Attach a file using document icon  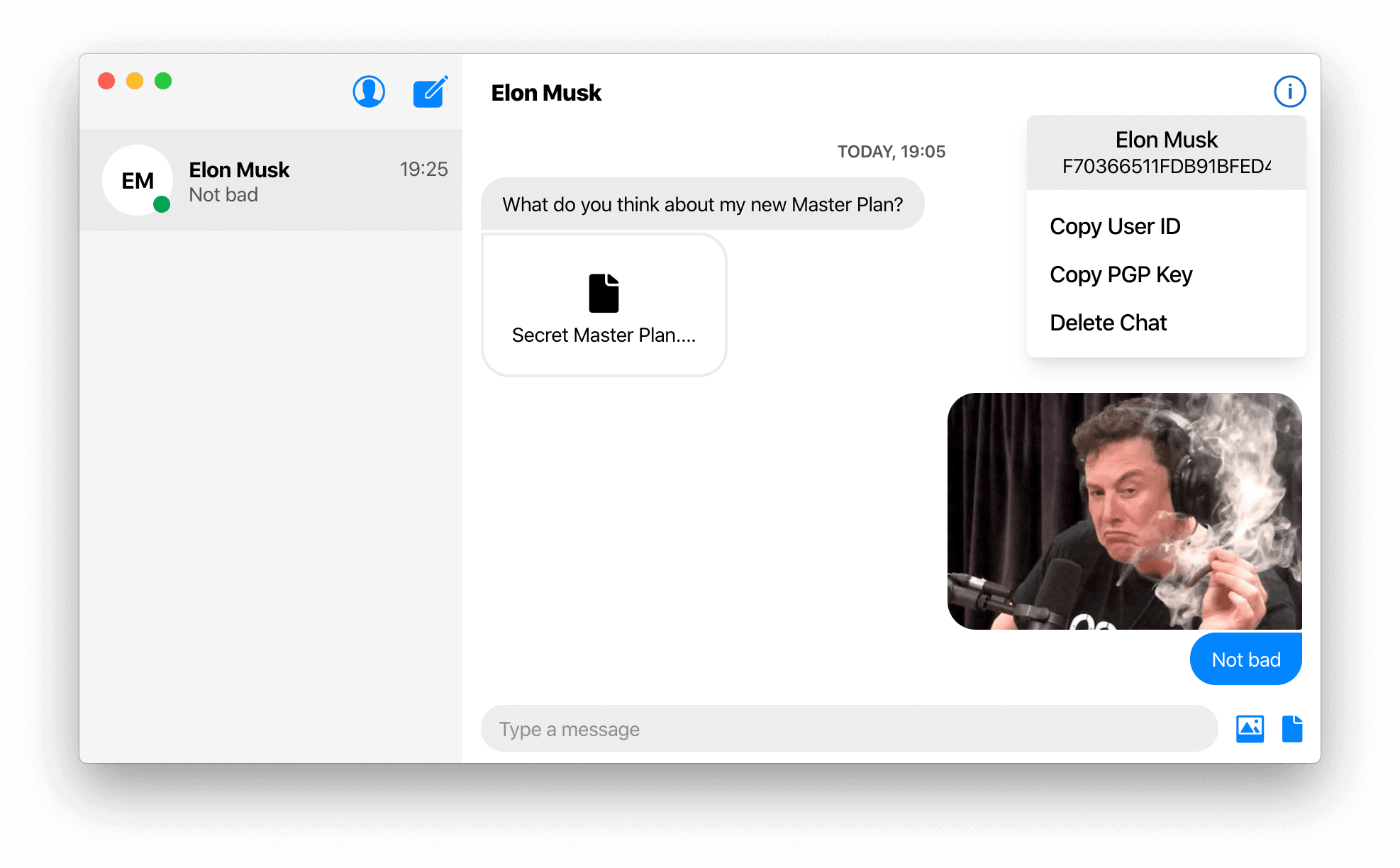click(1292, 728)
